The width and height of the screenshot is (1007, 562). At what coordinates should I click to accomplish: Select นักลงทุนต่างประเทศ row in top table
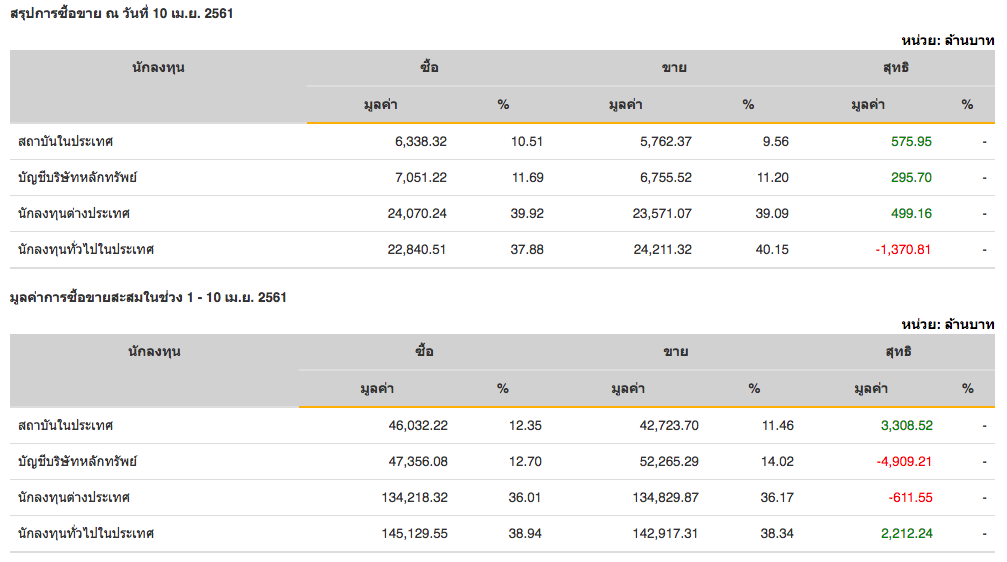pos(74,214)
